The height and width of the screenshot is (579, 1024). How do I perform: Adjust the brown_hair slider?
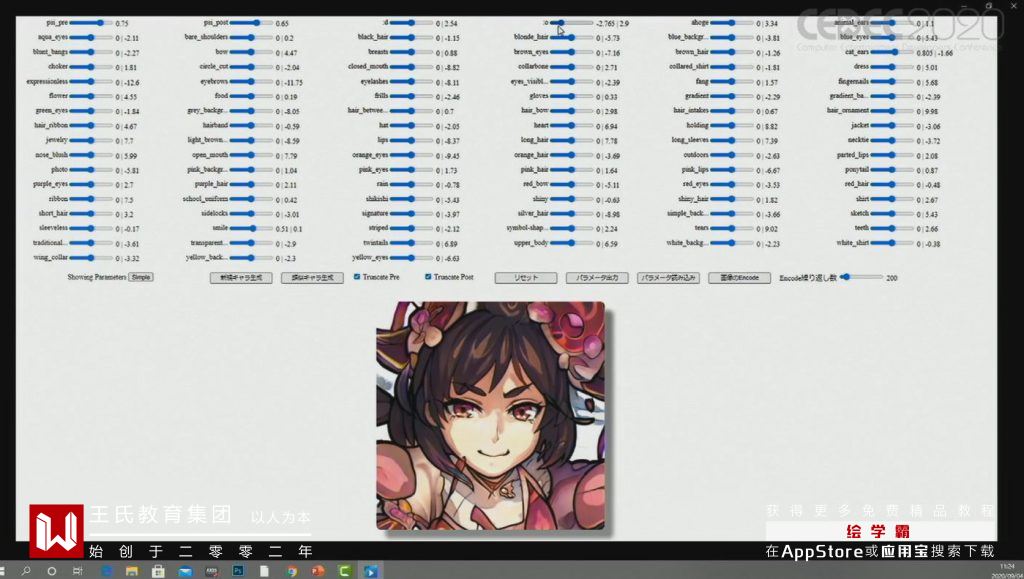coord(732,52)
